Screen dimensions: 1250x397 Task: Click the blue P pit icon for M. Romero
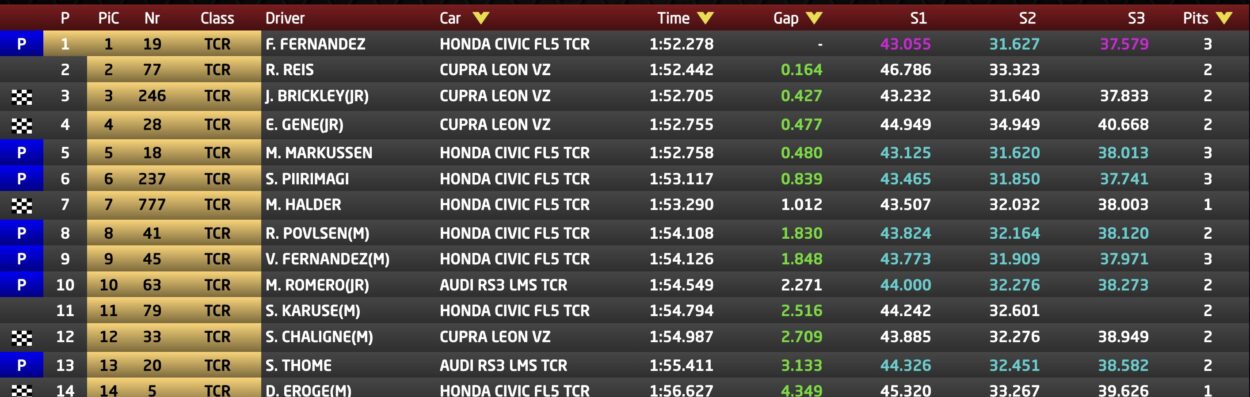click(x=21, y=285)
